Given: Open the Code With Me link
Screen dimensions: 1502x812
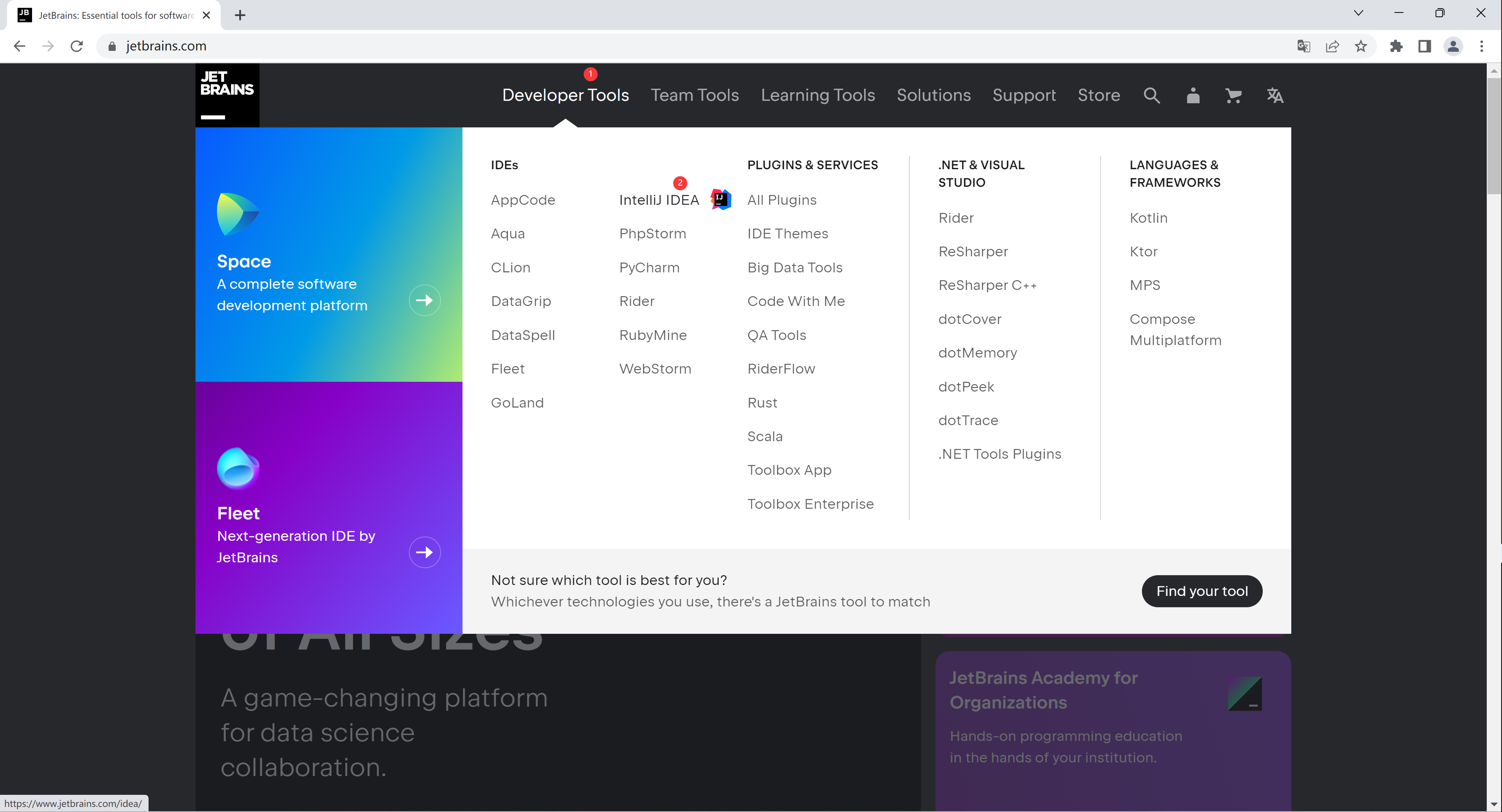Looking at the screenshot, I should [796, 301].
